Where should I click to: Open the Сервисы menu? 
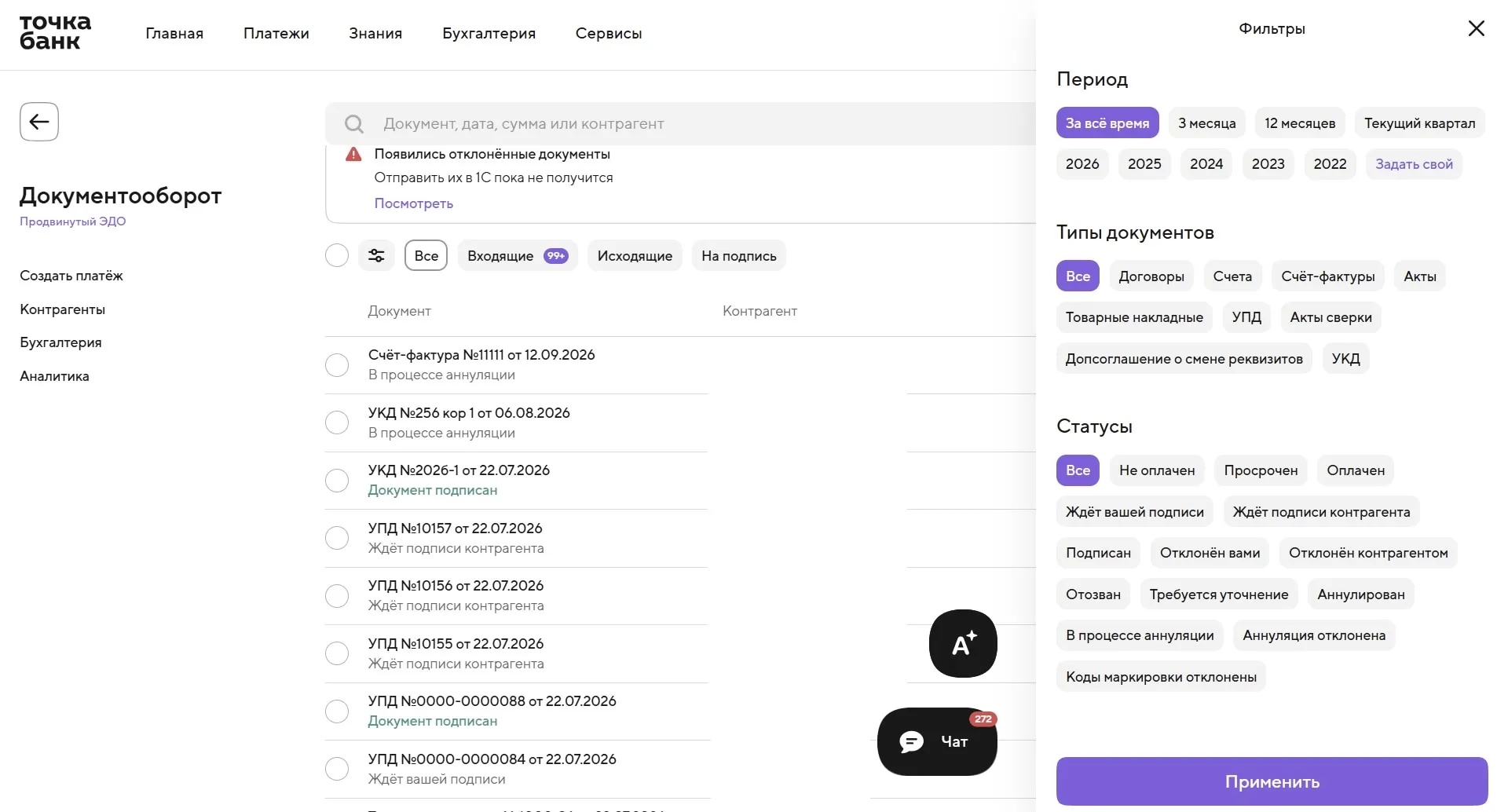(x=609, y=33)
